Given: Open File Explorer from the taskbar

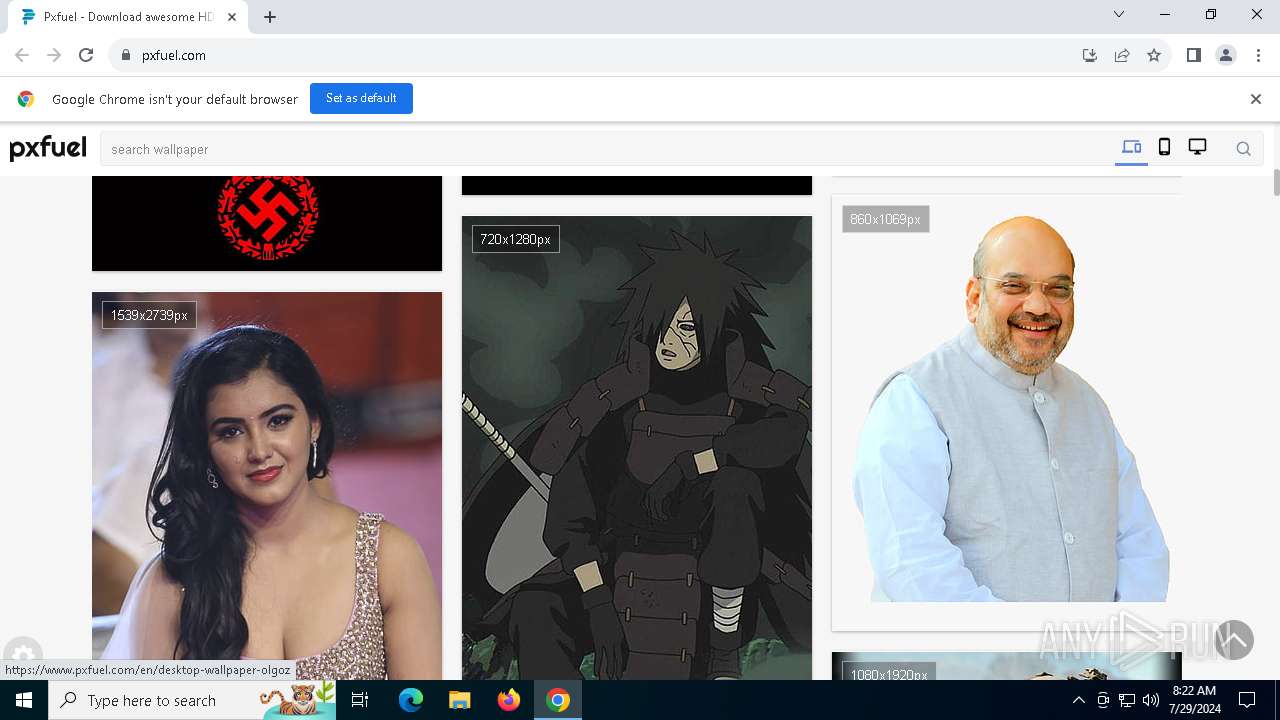Looking at the screenshot, I should (459, 700).
